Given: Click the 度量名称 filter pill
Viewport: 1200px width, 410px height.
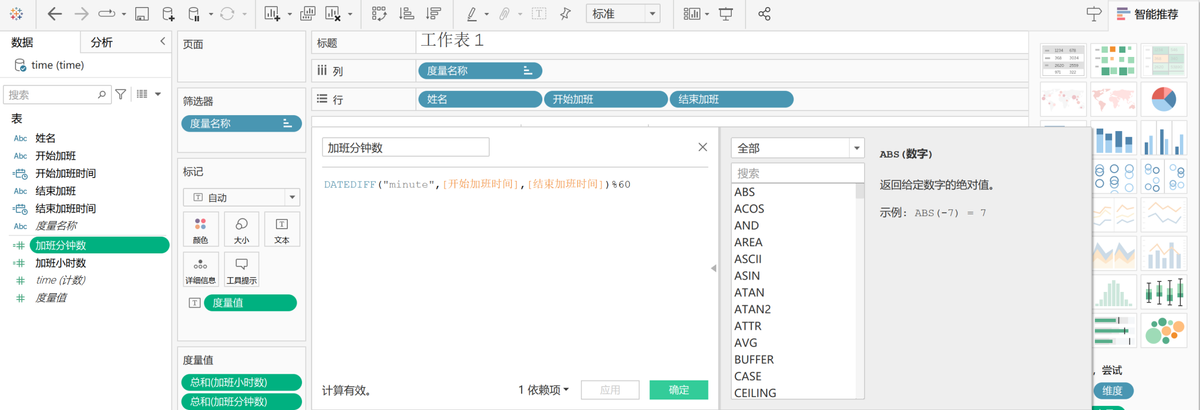Looking at the screenshot, I should pyautogui.click(x=241, y=123).
